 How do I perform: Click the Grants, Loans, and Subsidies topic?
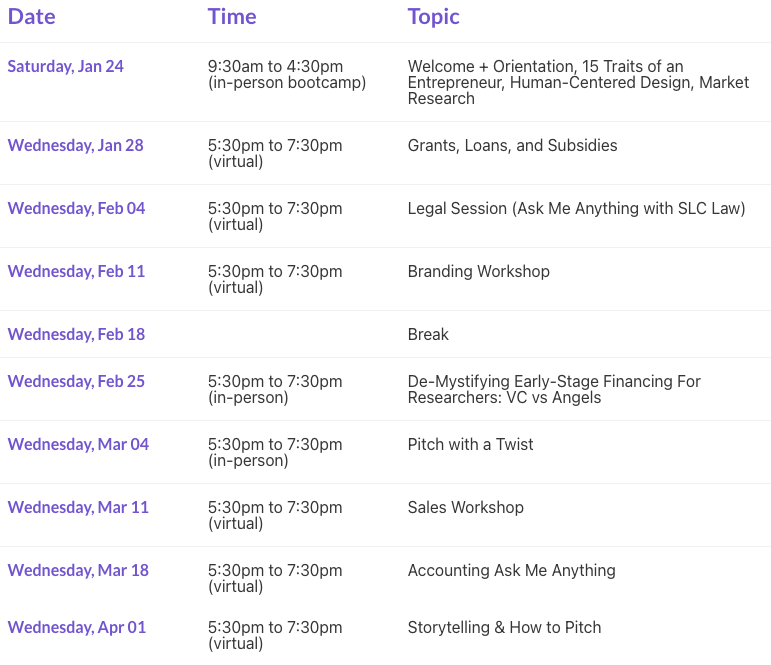point(512,146)
